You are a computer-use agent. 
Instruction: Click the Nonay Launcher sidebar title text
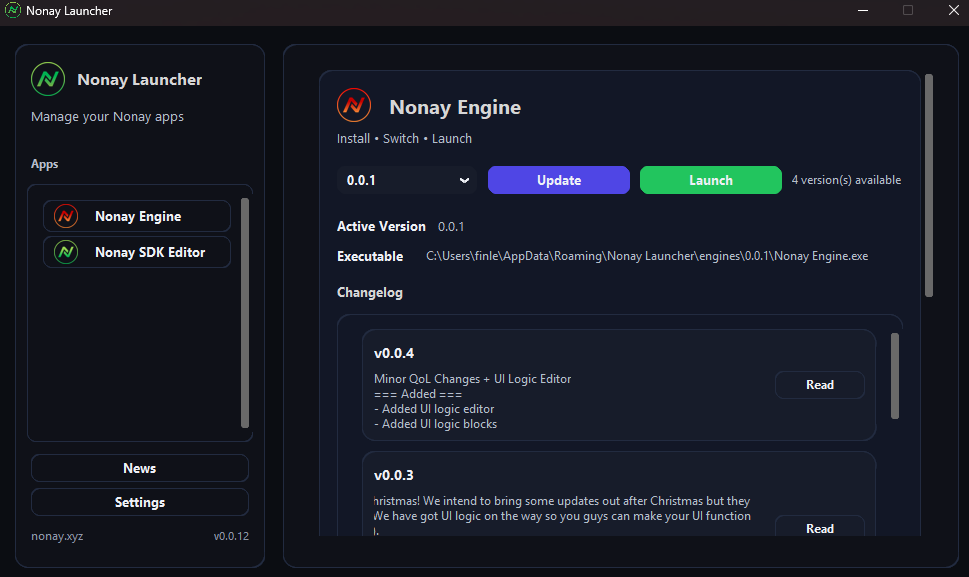coord(140,80)
